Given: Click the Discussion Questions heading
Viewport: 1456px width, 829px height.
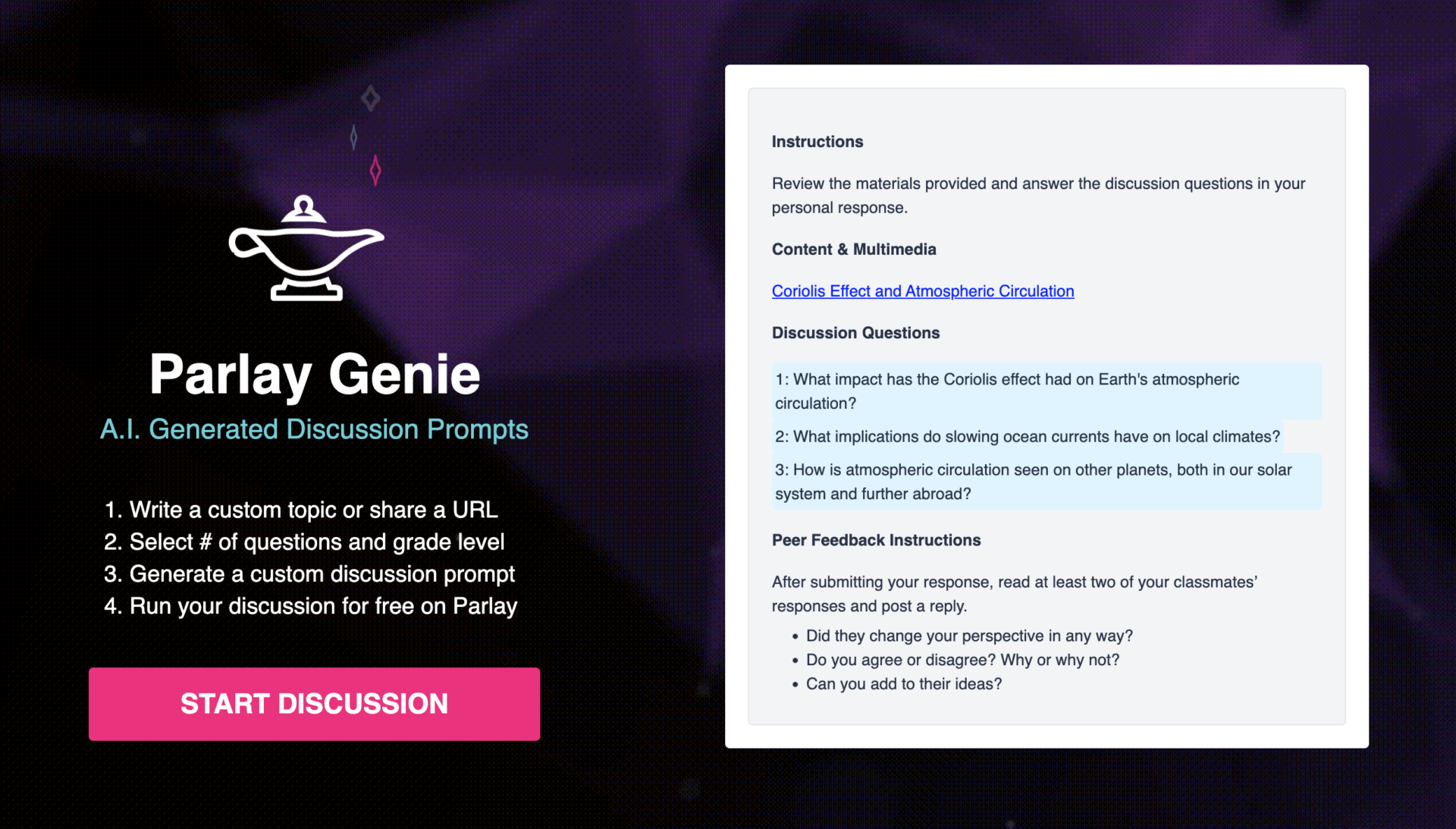Looking at the screenshot, I should pos(855,333).
